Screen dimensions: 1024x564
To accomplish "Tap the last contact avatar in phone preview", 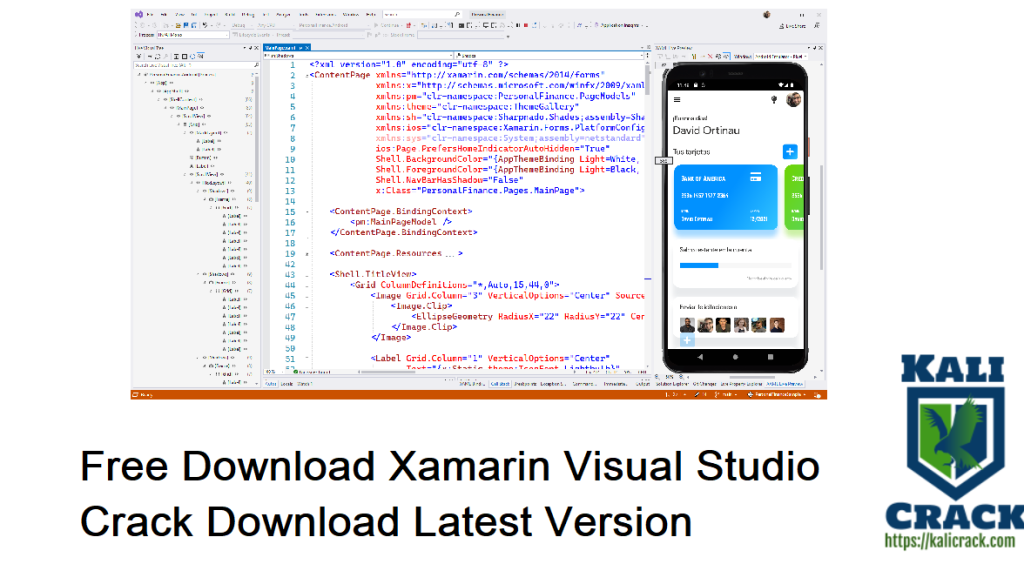I will tap(777, 325).
